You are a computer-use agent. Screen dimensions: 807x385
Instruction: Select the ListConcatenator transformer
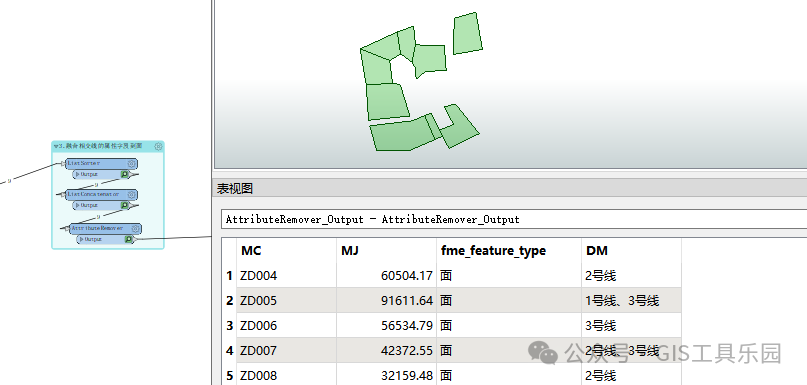coord(101,195)
